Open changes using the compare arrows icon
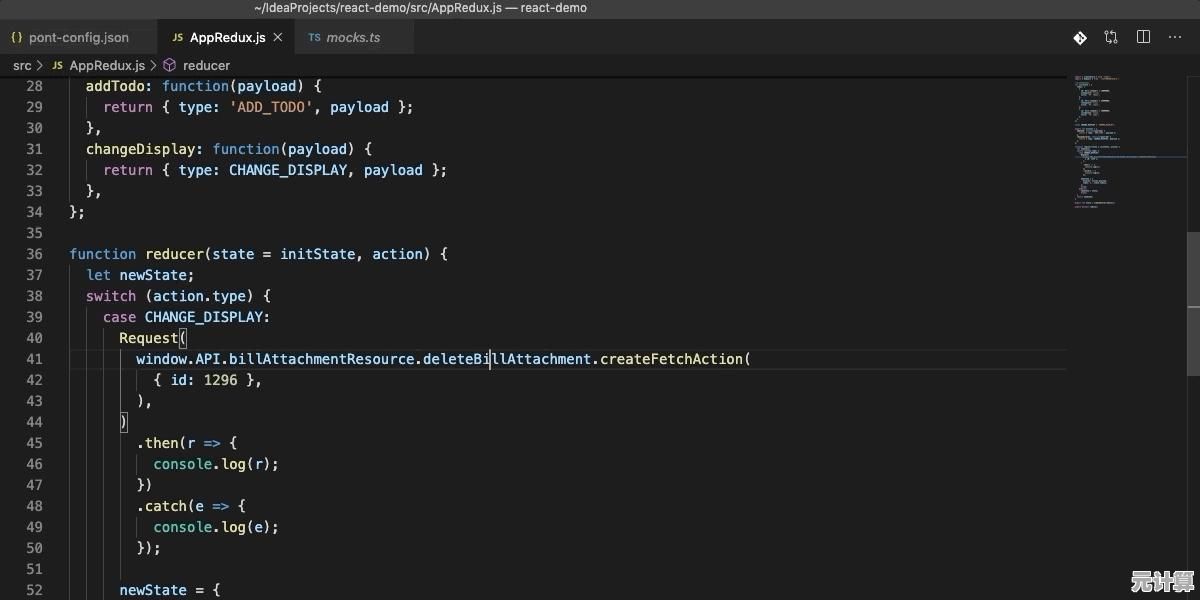1200x600 pixels. pyautogui.click(x=1111, y=38)
